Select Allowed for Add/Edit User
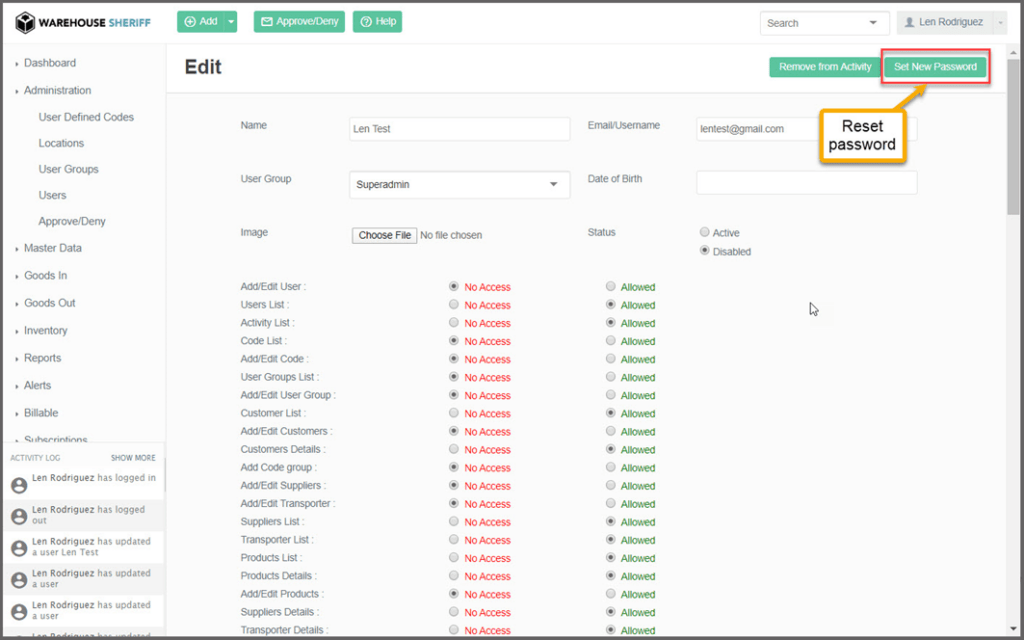Screen dimensions: 1024x640 click(x=611, y=287)
